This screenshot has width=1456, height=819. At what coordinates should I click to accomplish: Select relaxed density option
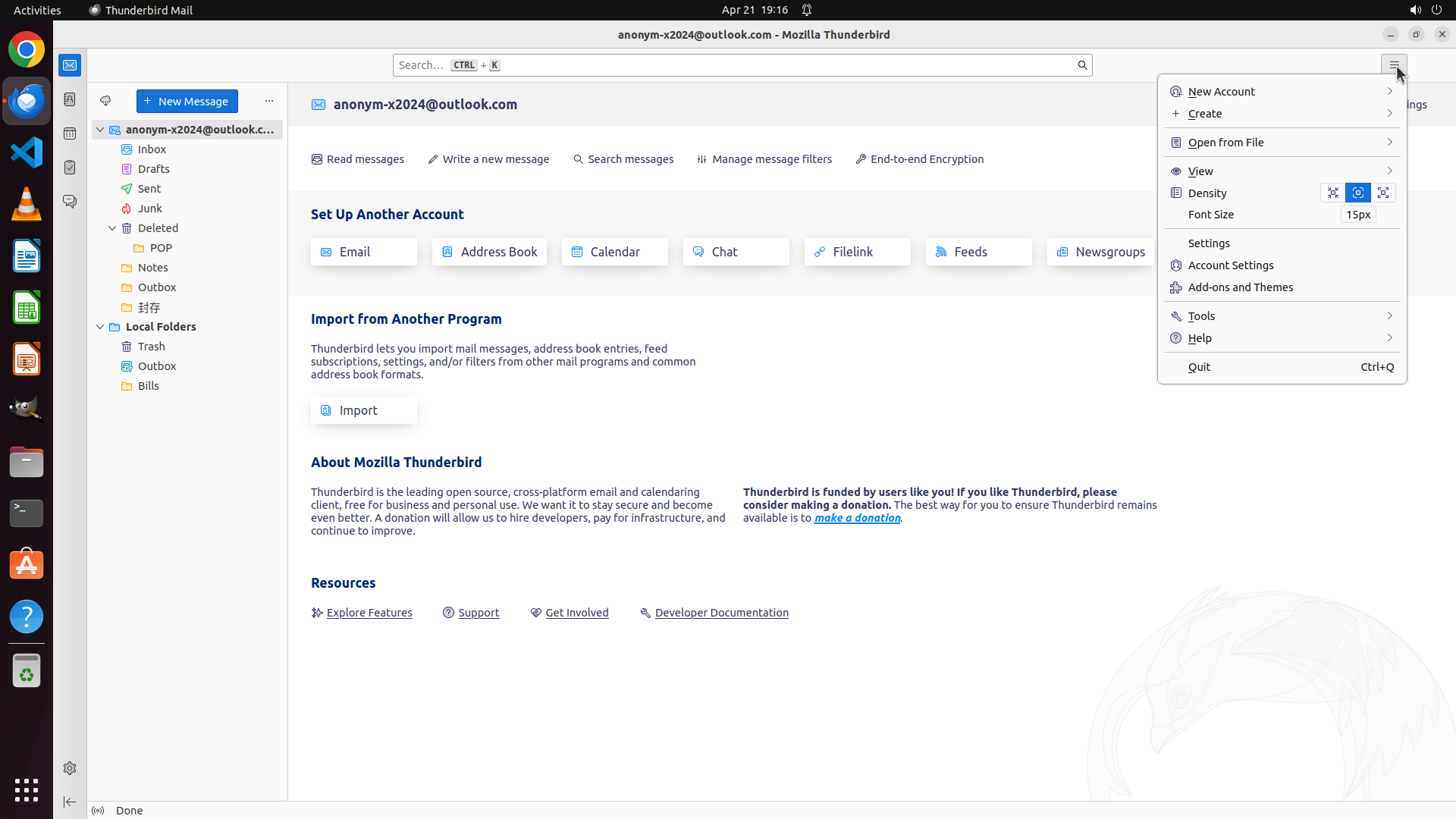(1383, 193)
